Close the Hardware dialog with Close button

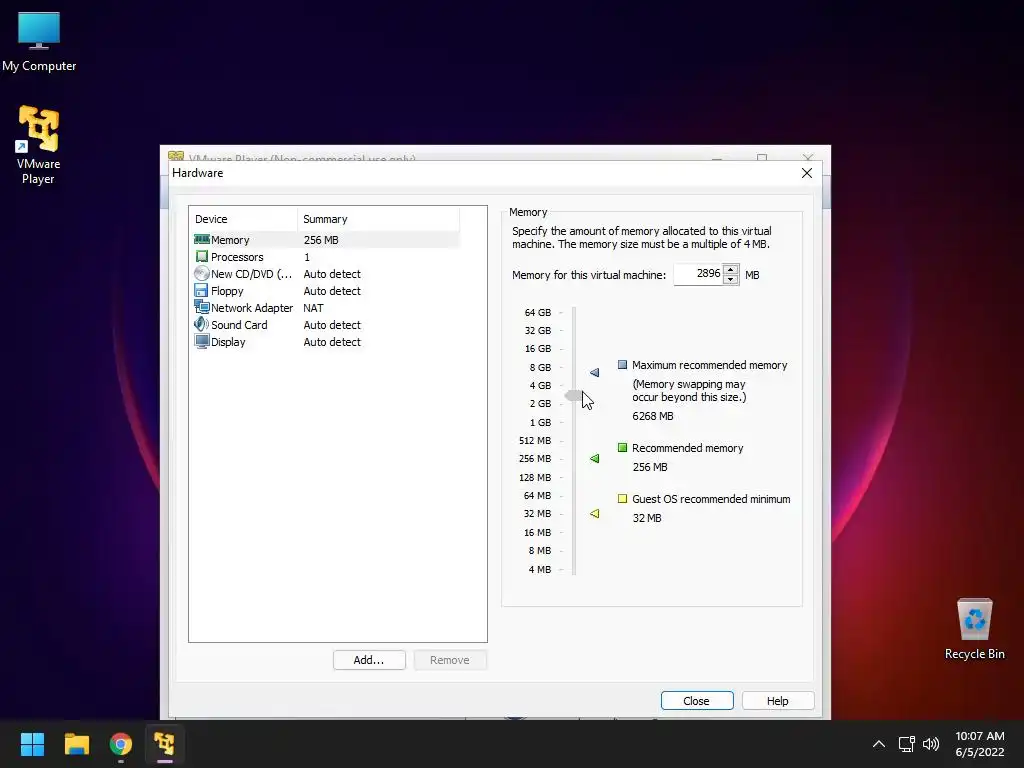pos(697,701)
